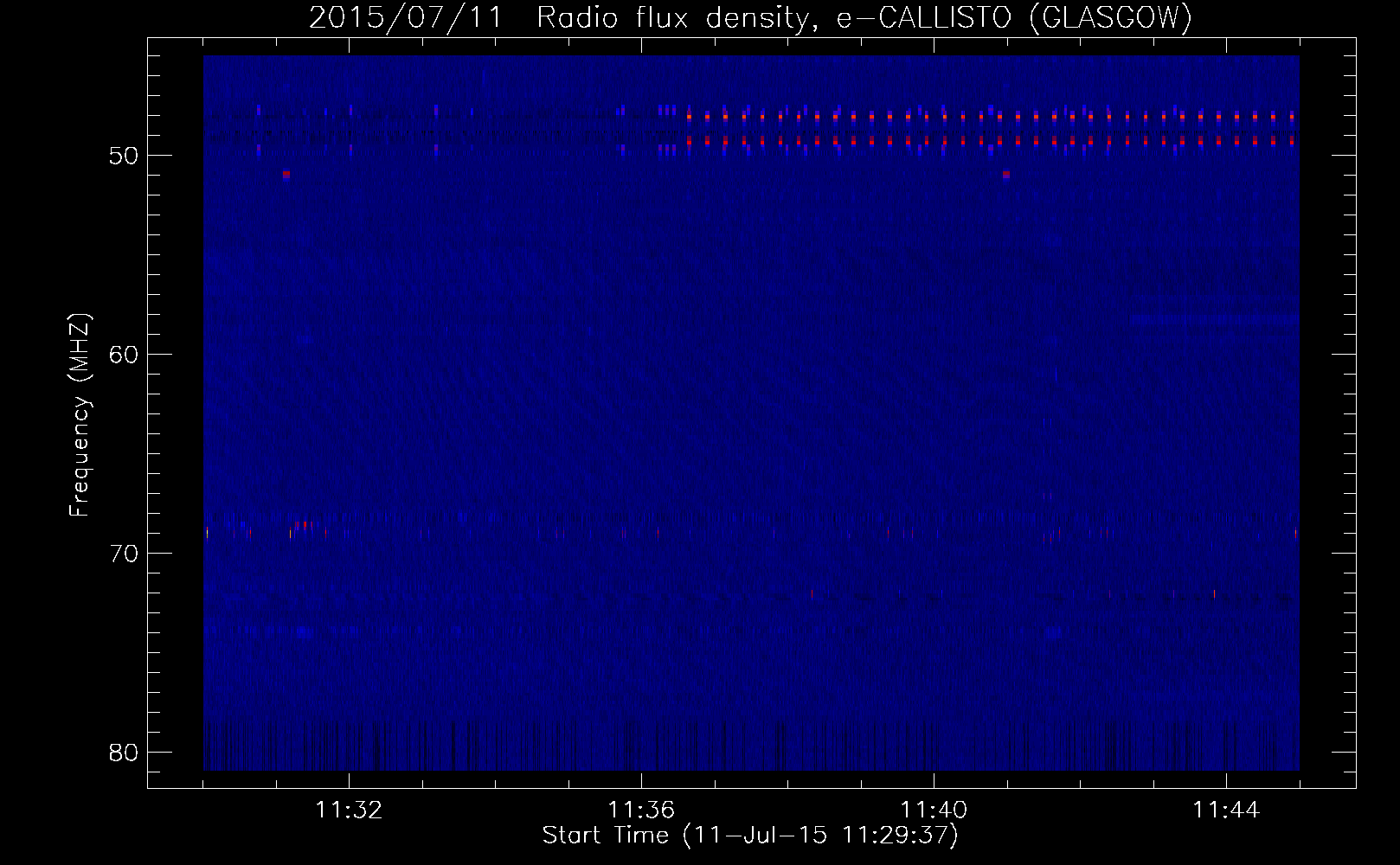The width and height of the screenshot is (1400, 865).
Task: Click the Frequency (MHZ) axis label
Action: 80,414
